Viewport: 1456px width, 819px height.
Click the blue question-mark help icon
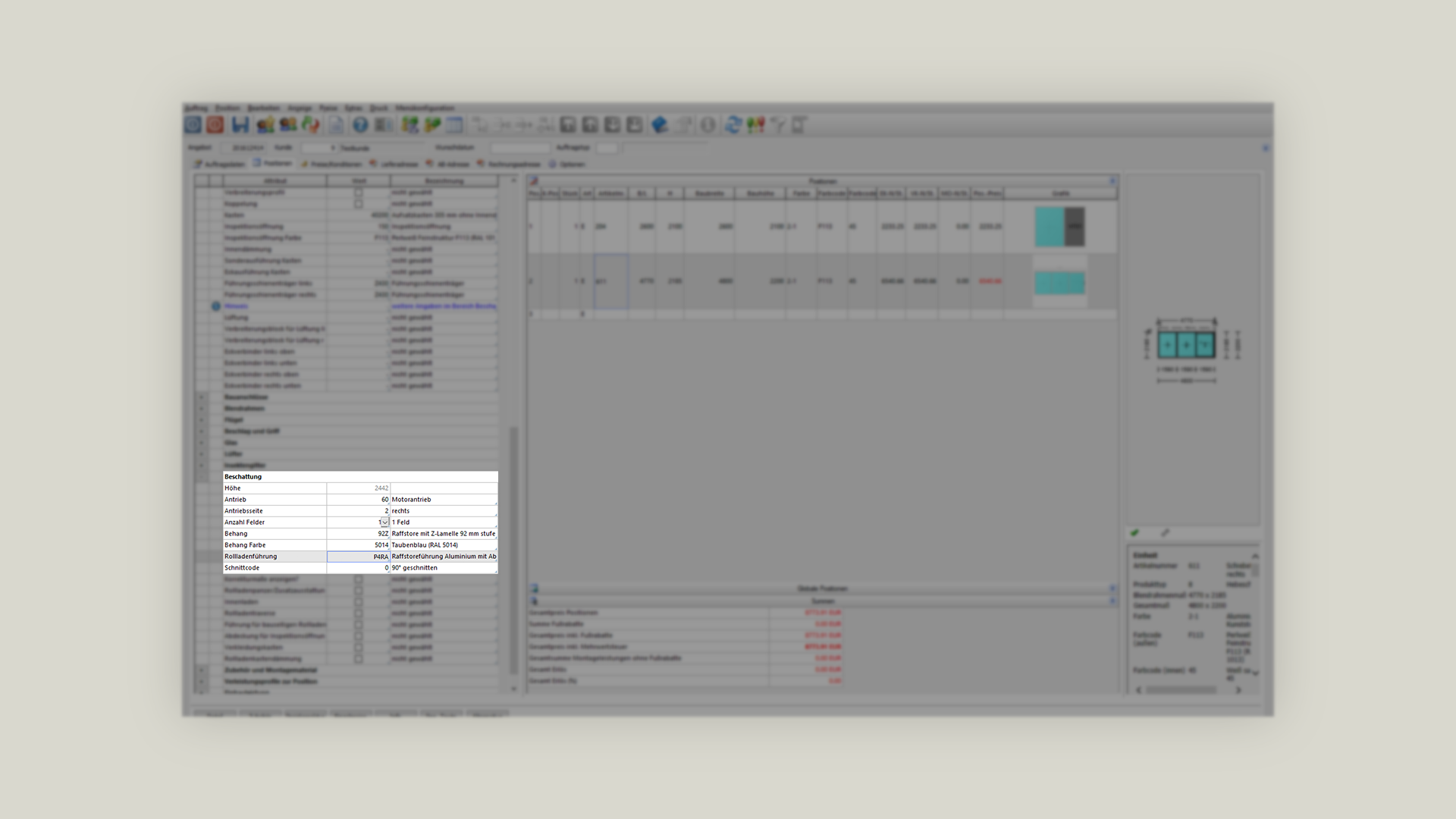[x=360, y=125]
